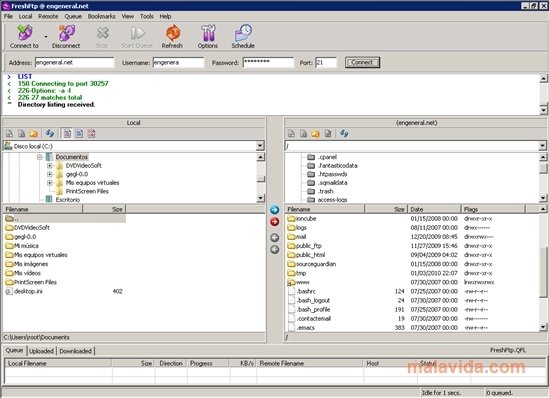
Task: Select the .trash remote tree folder
Action: (326, 191)
